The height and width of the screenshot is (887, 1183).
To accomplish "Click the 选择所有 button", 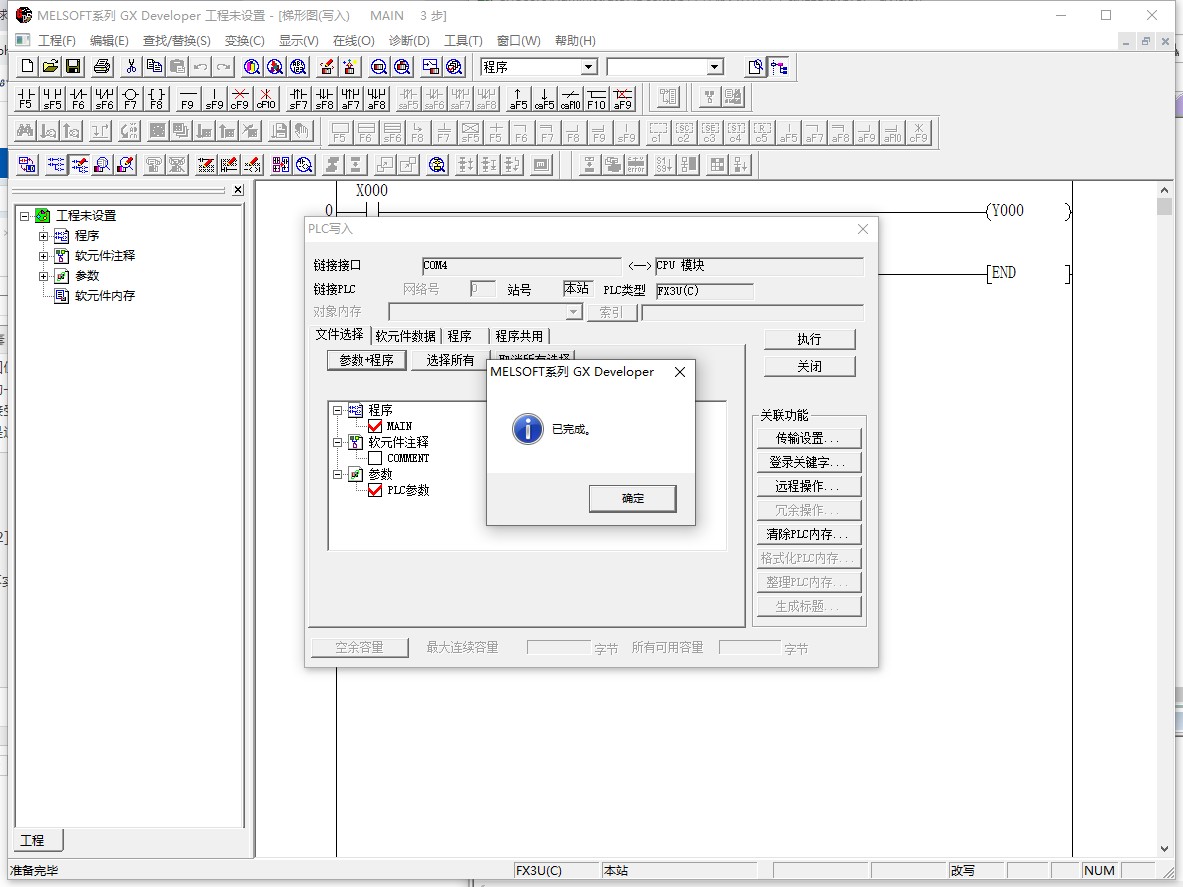I will [450, 361].
